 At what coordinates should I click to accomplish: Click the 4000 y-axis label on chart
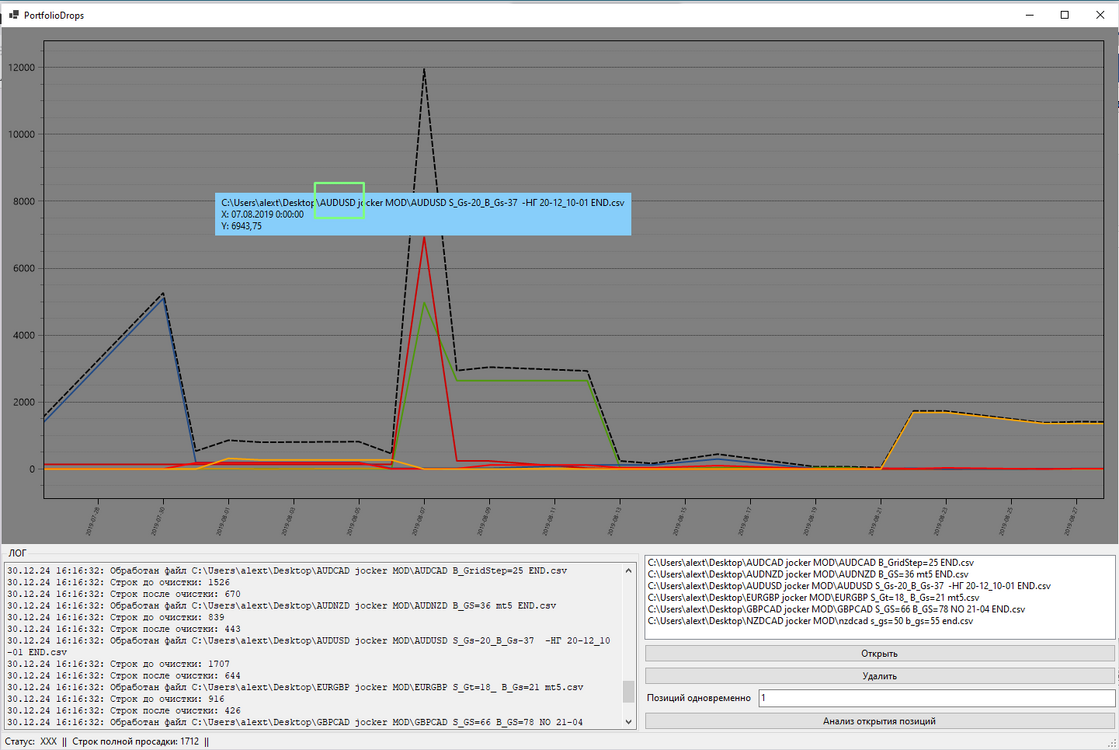click(x=24, y=335)
